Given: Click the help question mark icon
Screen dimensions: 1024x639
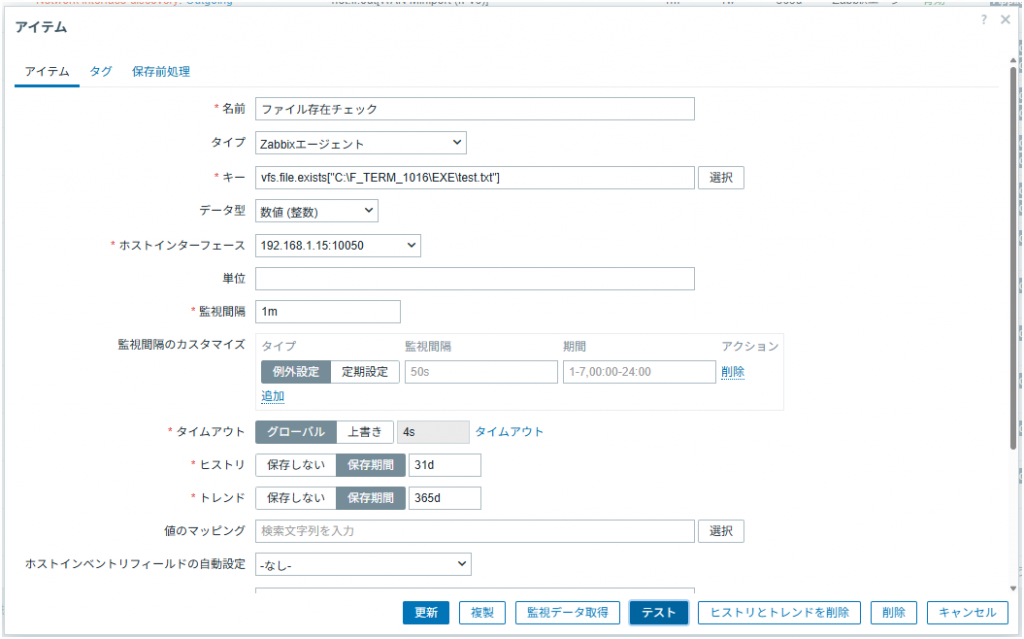Looking at the screenshot, I should (x=984, y=20).
